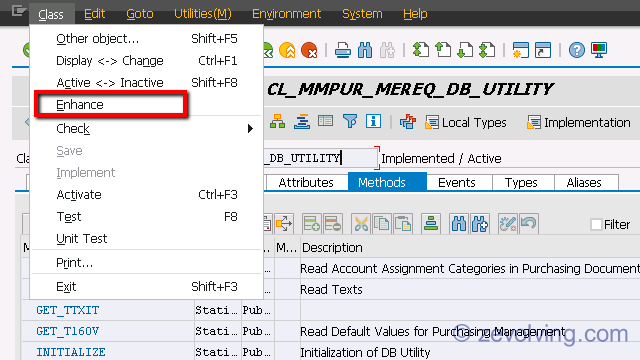Click the Print icon in toolbar
This screenshot has width=640, height=360.
tap(342, 51)
